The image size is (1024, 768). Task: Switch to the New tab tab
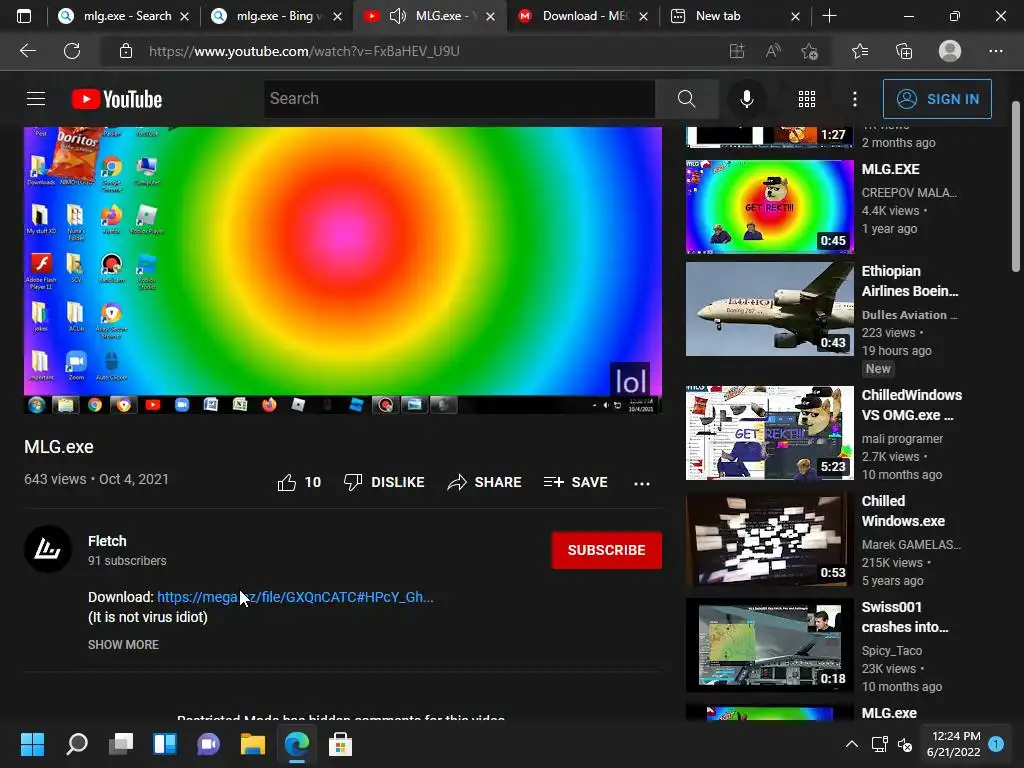pos(735,16)
